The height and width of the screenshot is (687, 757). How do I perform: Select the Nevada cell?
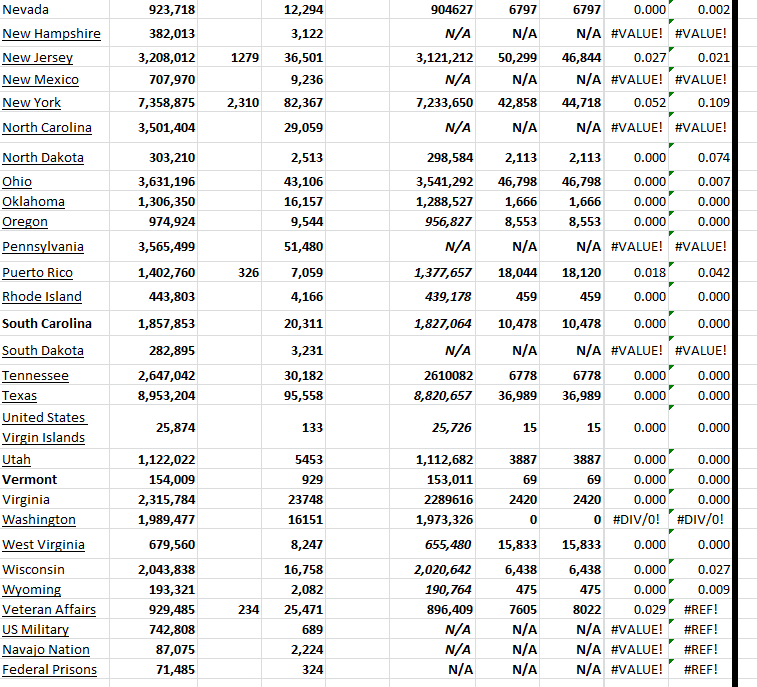(x=55, y=10)
